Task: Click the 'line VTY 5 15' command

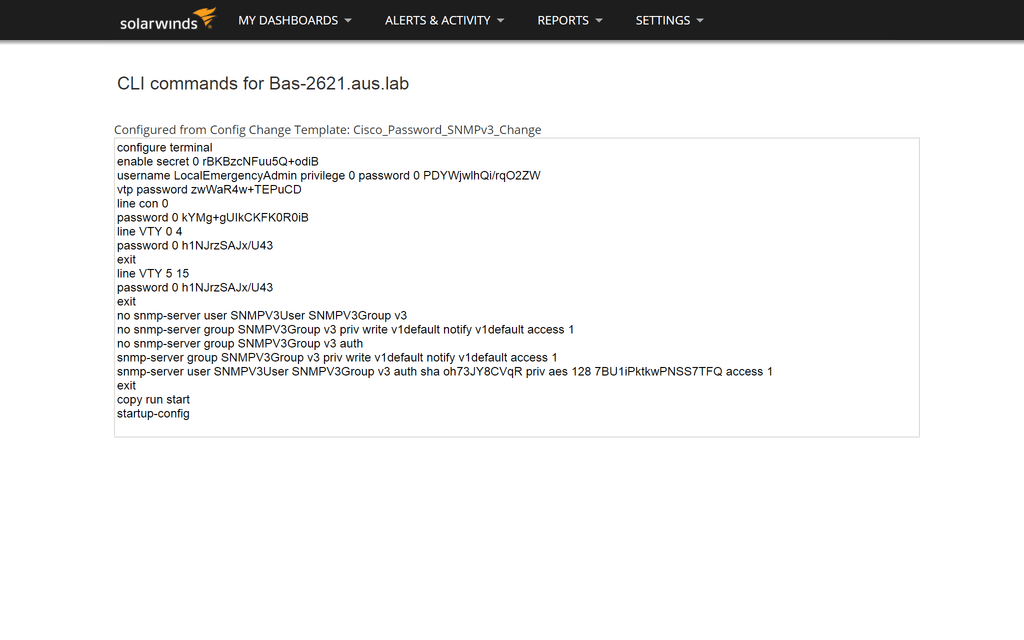Action: (x=152, y=274)
